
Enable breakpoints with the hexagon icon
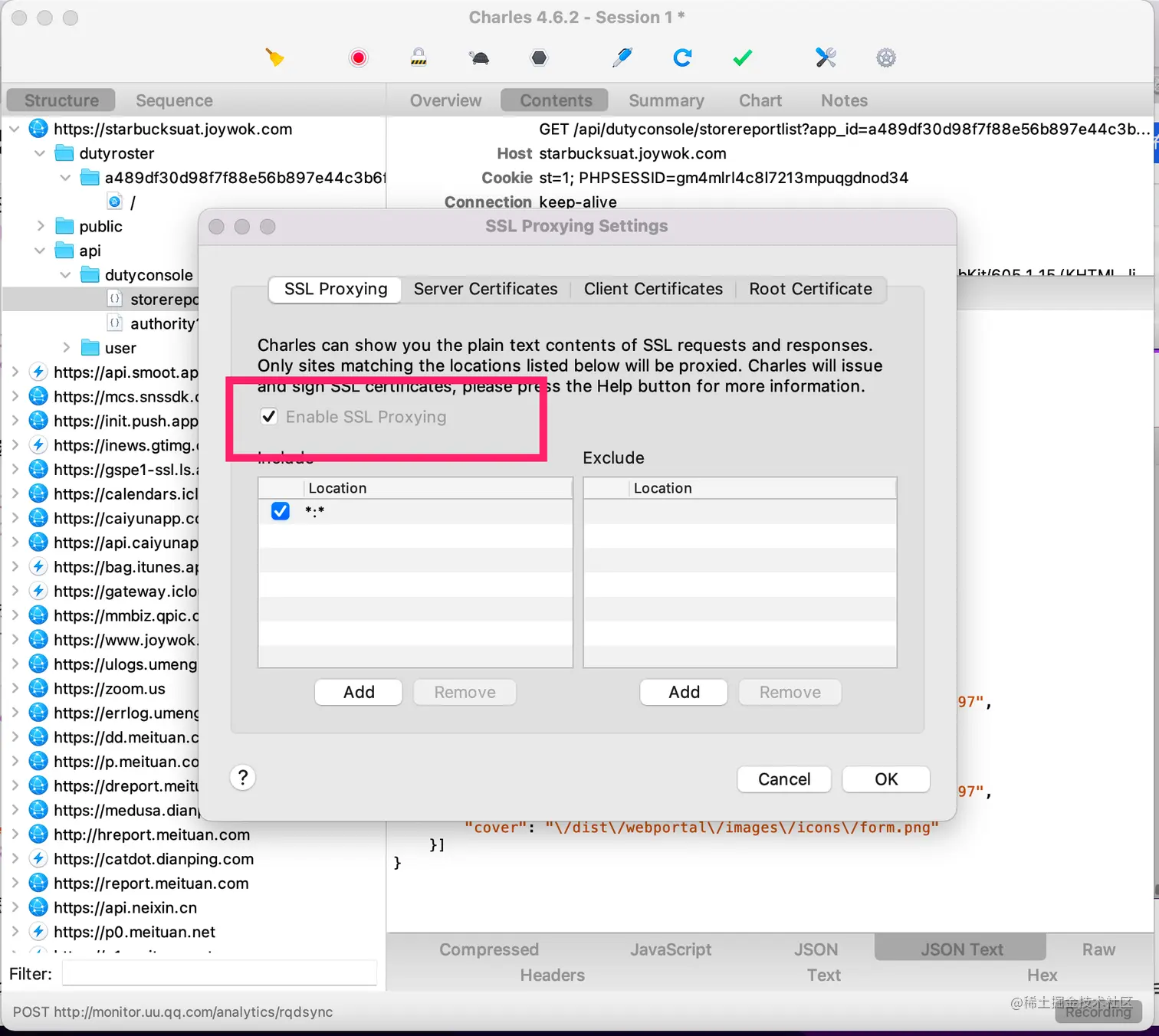540,57
